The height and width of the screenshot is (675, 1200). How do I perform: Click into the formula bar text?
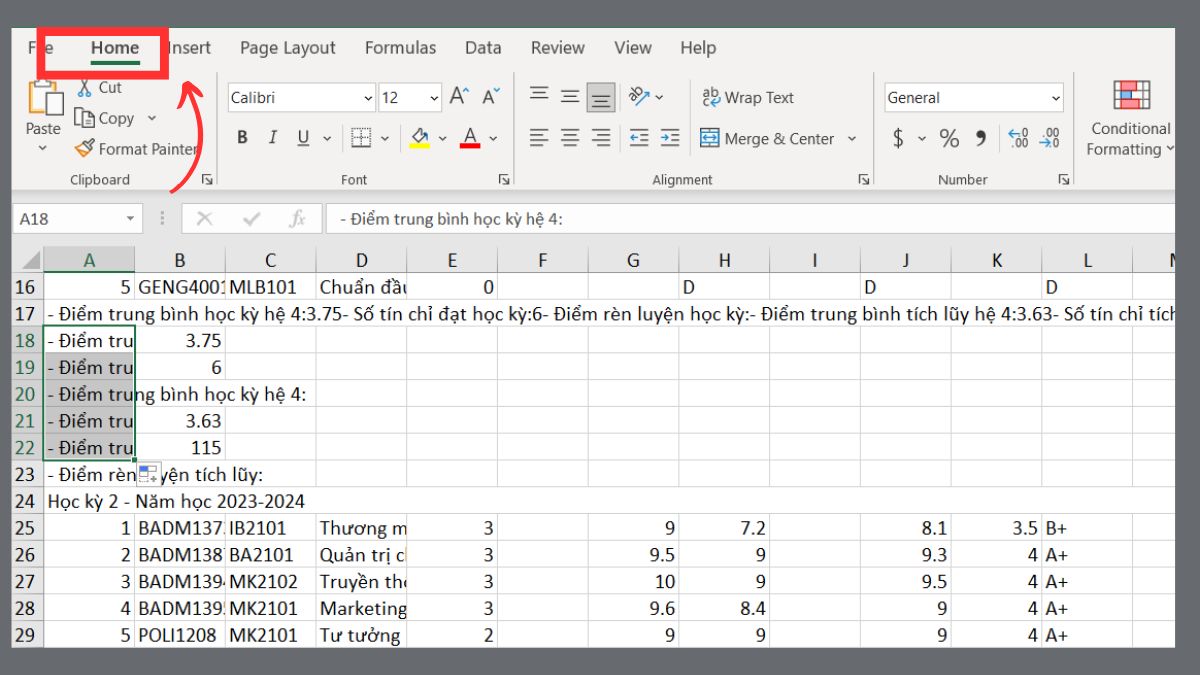tap(750, 218)
